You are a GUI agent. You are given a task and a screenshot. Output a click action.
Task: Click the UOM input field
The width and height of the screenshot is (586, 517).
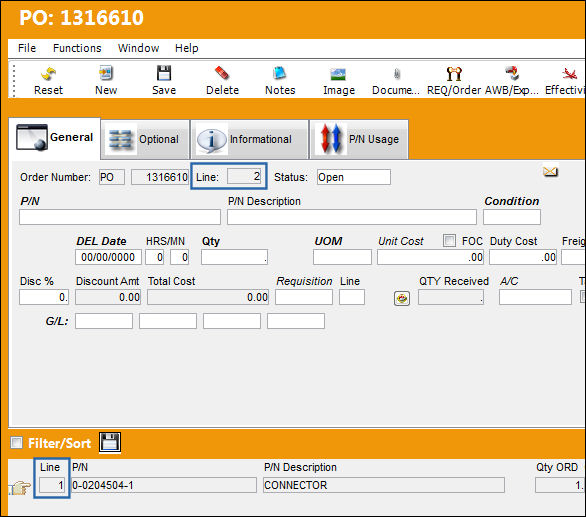(342, 257)
